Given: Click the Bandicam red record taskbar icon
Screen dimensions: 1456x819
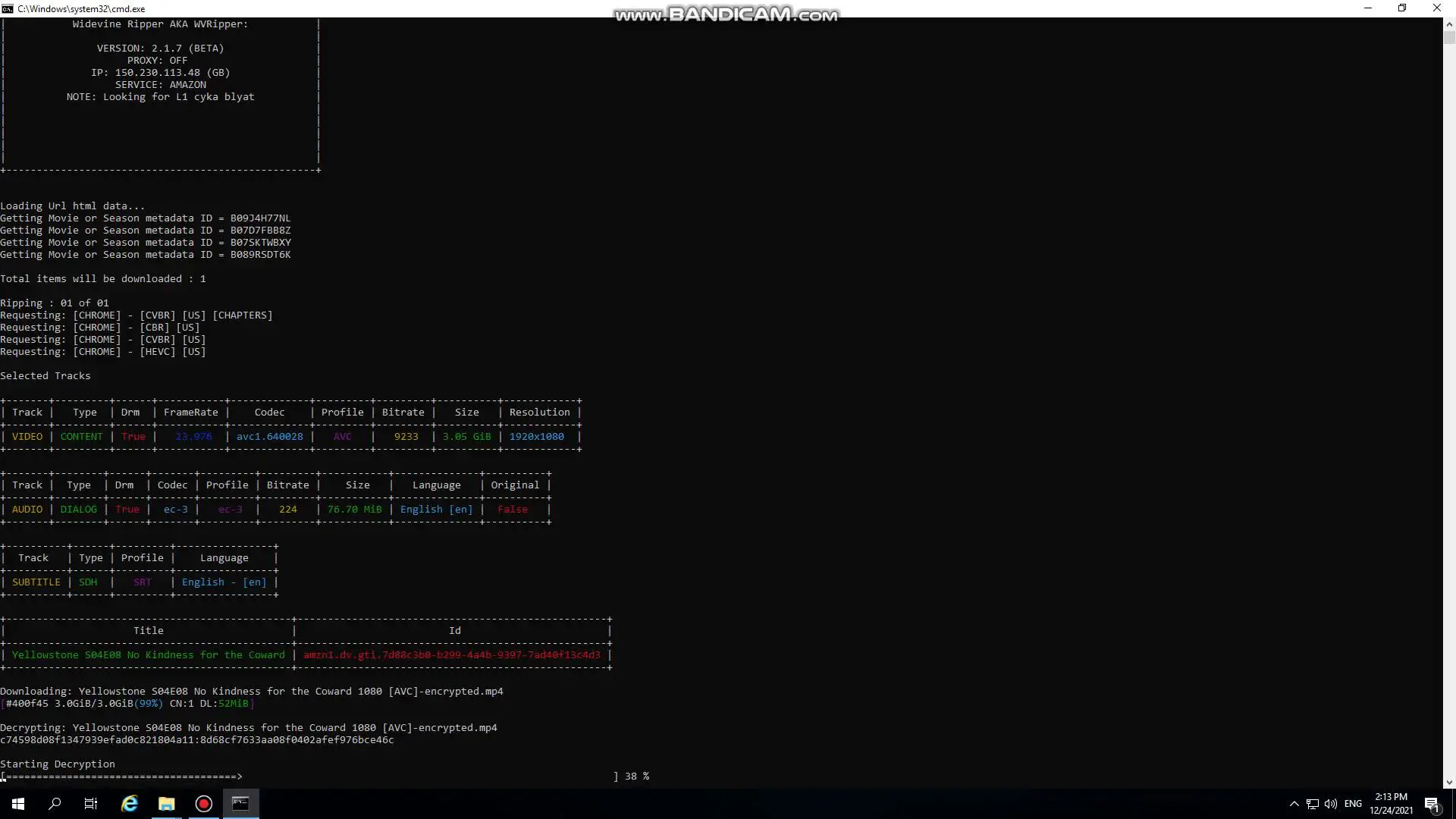Looking at the screenshot, I should click(x=203, y=804).
